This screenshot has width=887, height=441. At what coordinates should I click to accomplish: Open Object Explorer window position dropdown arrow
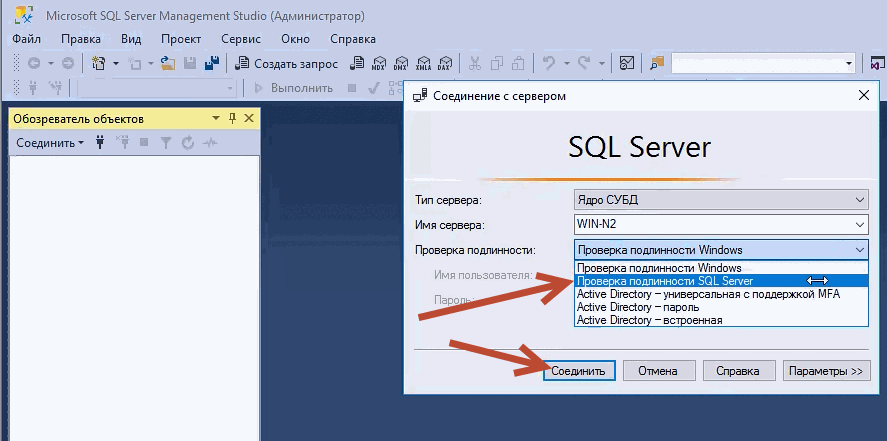pyautogui.click(x=216, y=119)
